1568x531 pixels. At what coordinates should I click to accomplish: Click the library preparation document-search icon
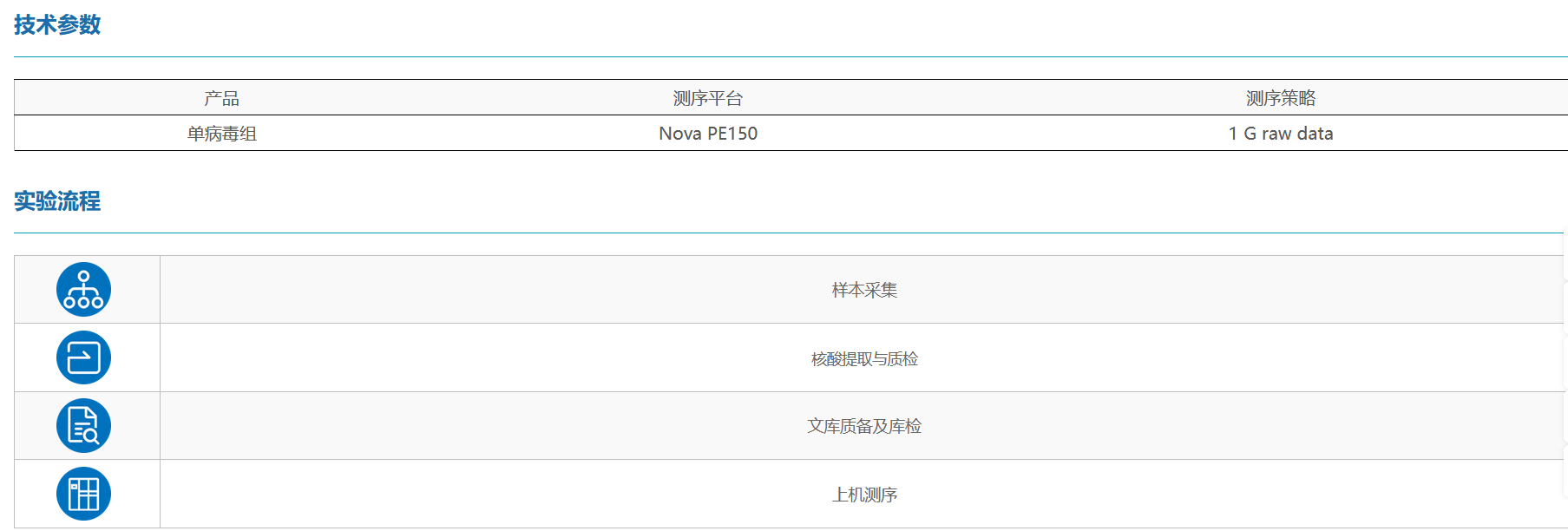pos(83,426)
